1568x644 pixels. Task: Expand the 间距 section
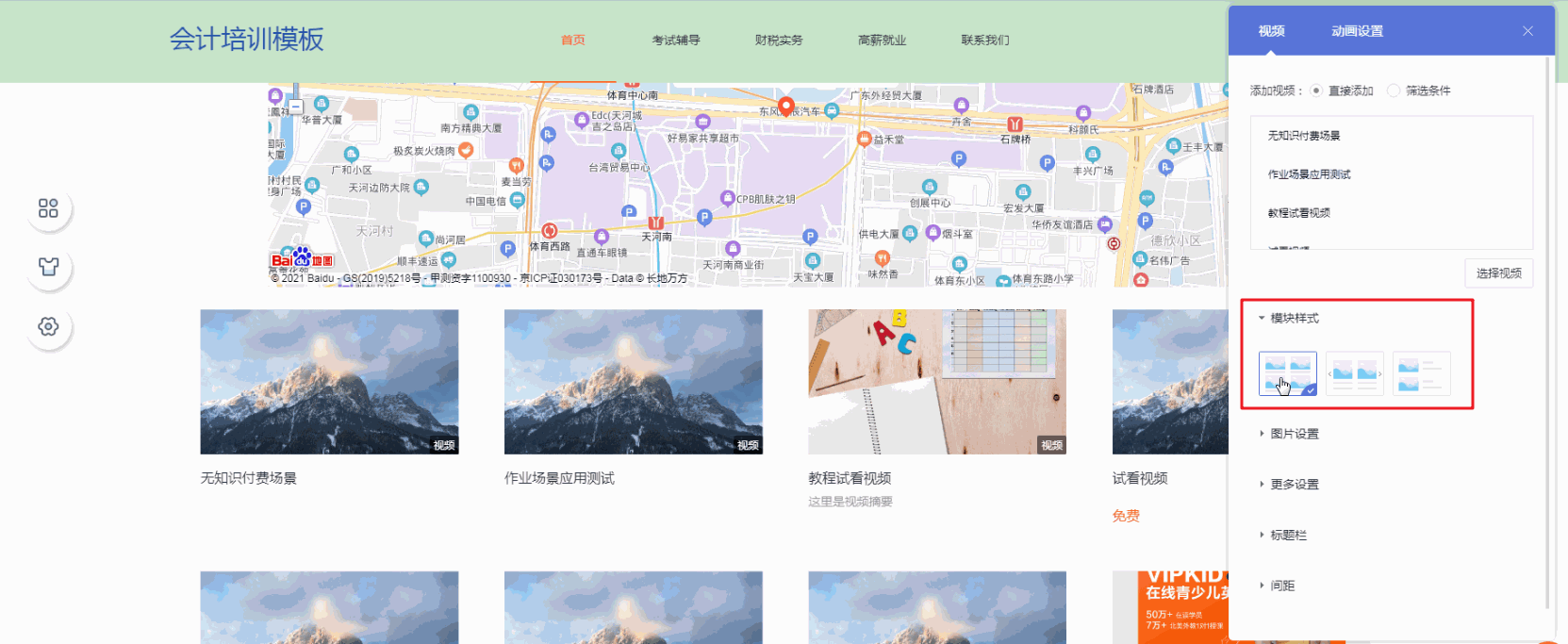pyautogui.click(x=1278, y=586)
